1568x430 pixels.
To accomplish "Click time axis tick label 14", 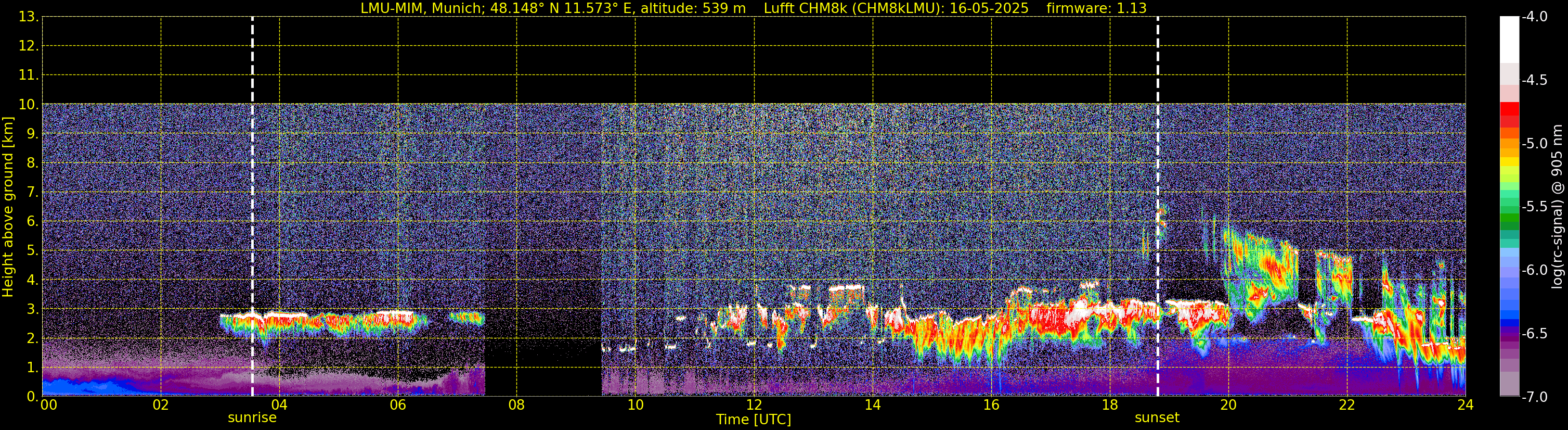I will click(x=873, y=405).
